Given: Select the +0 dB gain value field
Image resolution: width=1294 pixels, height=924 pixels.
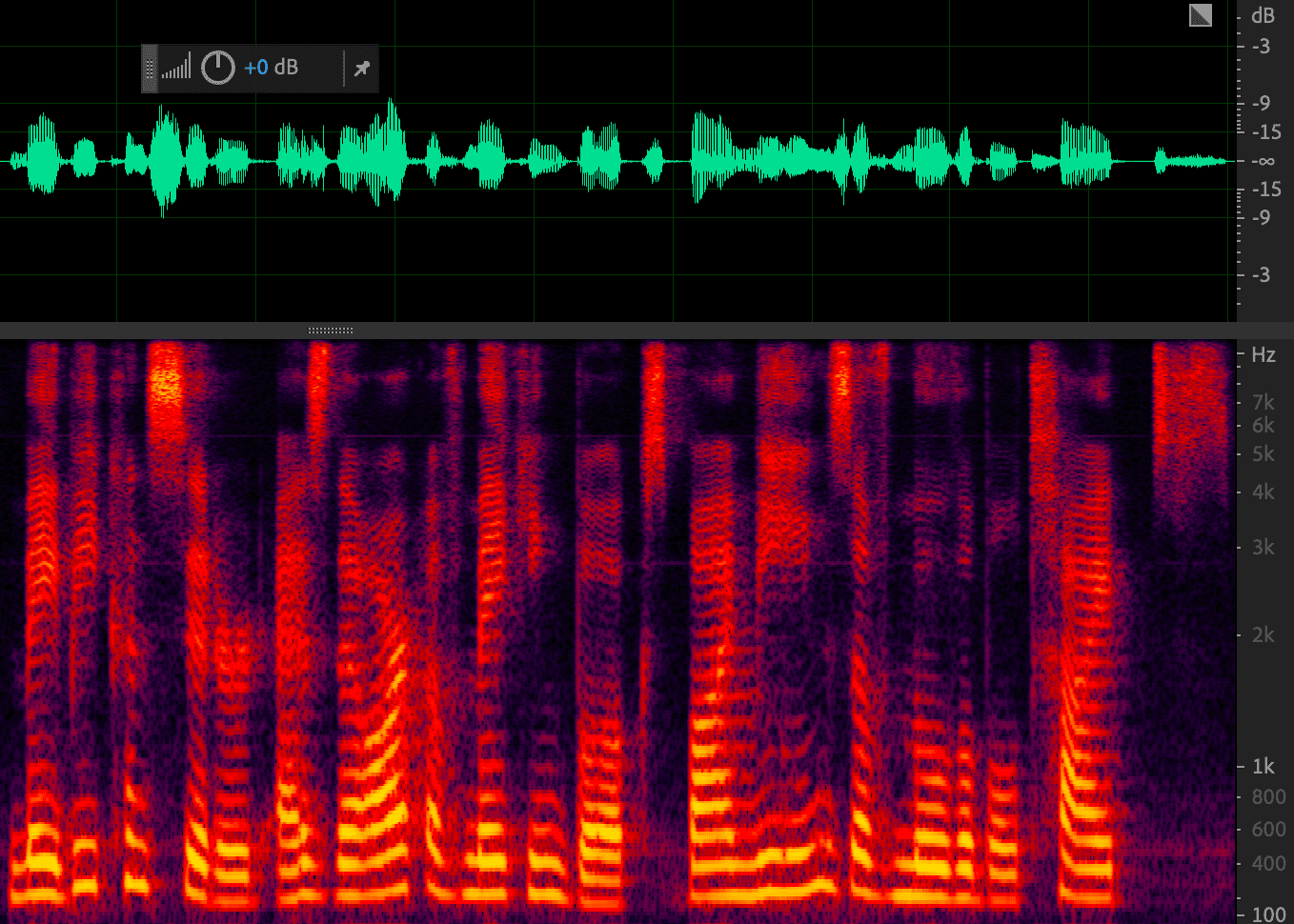Looking at the screenshot, I should click(x=271, y=68).
